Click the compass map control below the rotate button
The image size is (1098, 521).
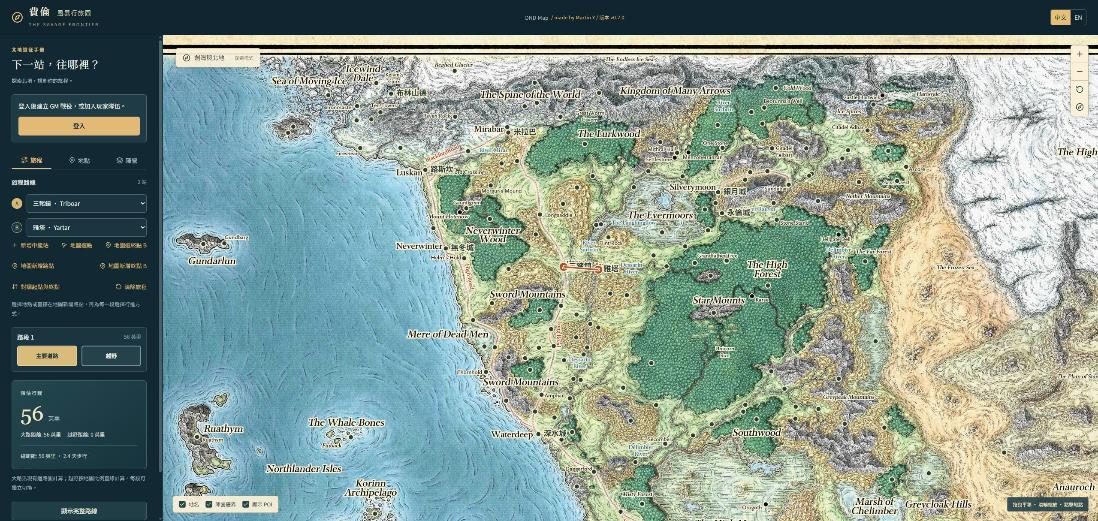point(1080,107)
